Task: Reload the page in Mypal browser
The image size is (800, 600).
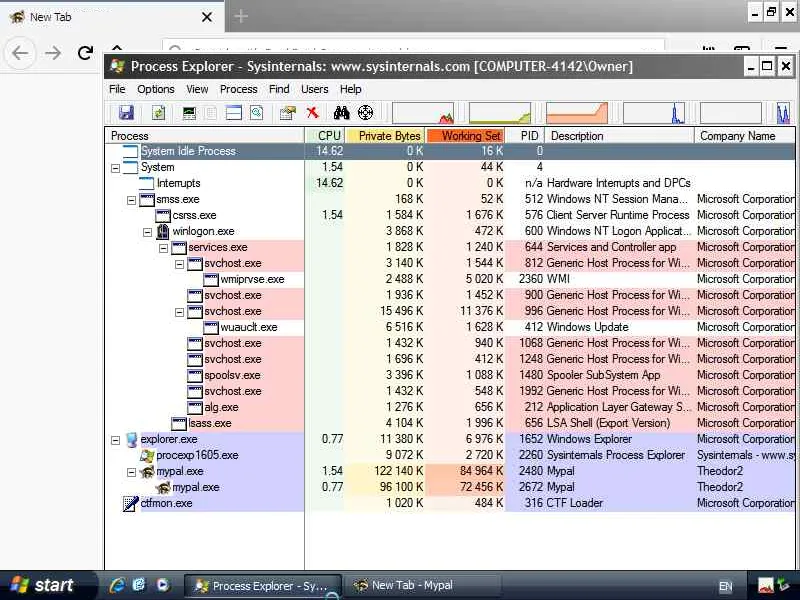Action: click(85, 53)
